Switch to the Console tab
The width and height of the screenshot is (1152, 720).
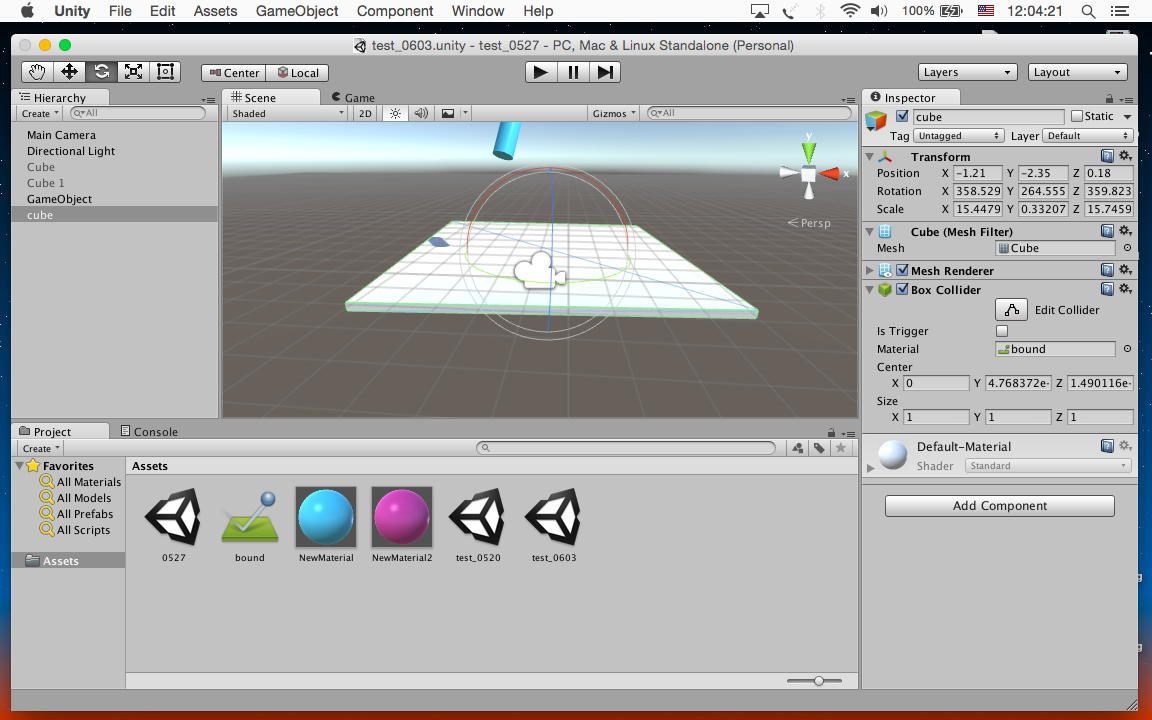pos(149,431)
